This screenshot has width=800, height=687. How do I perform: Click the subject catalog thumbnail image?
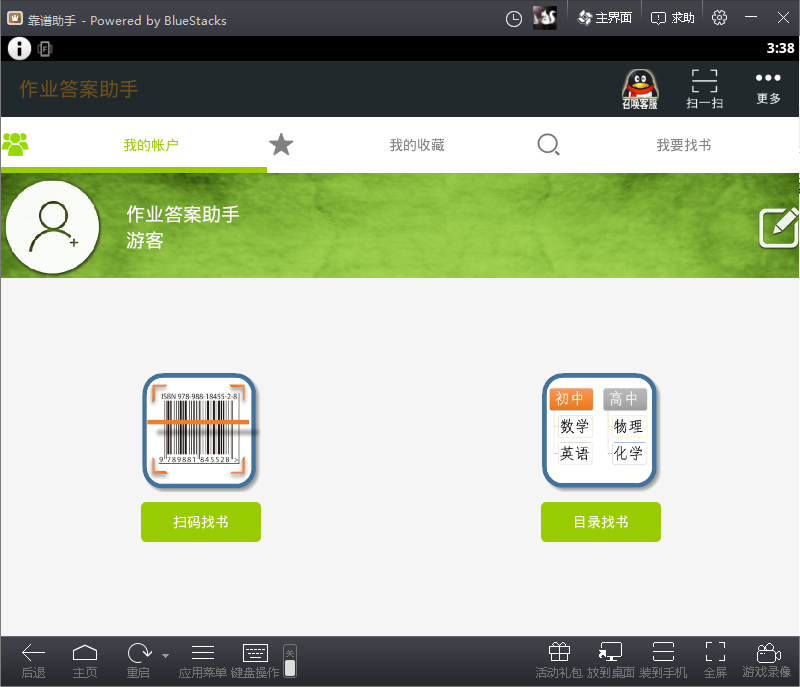(x=600, y=431)
